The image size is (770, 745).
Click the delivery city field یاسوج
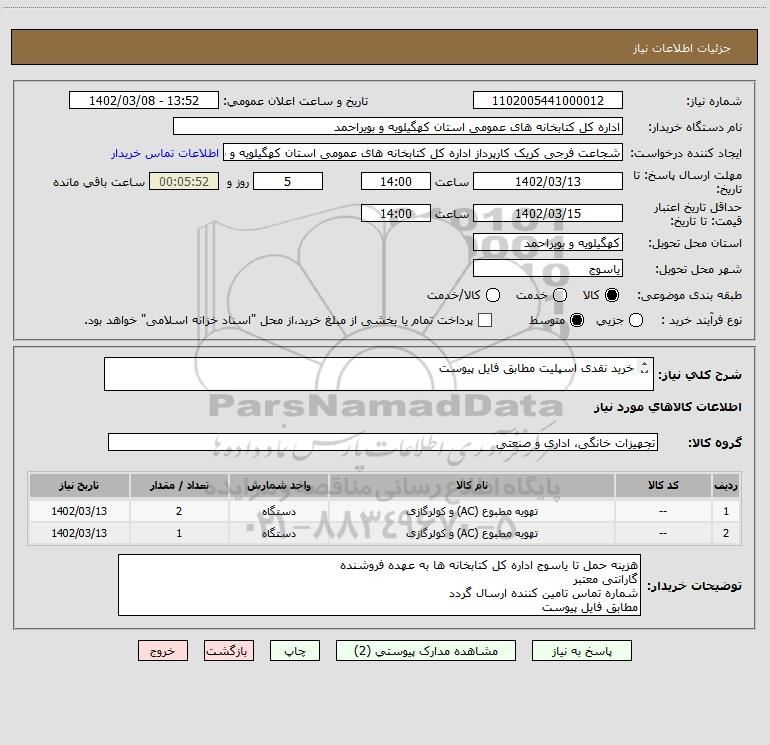pyautogui.click(x=548, y=268)
